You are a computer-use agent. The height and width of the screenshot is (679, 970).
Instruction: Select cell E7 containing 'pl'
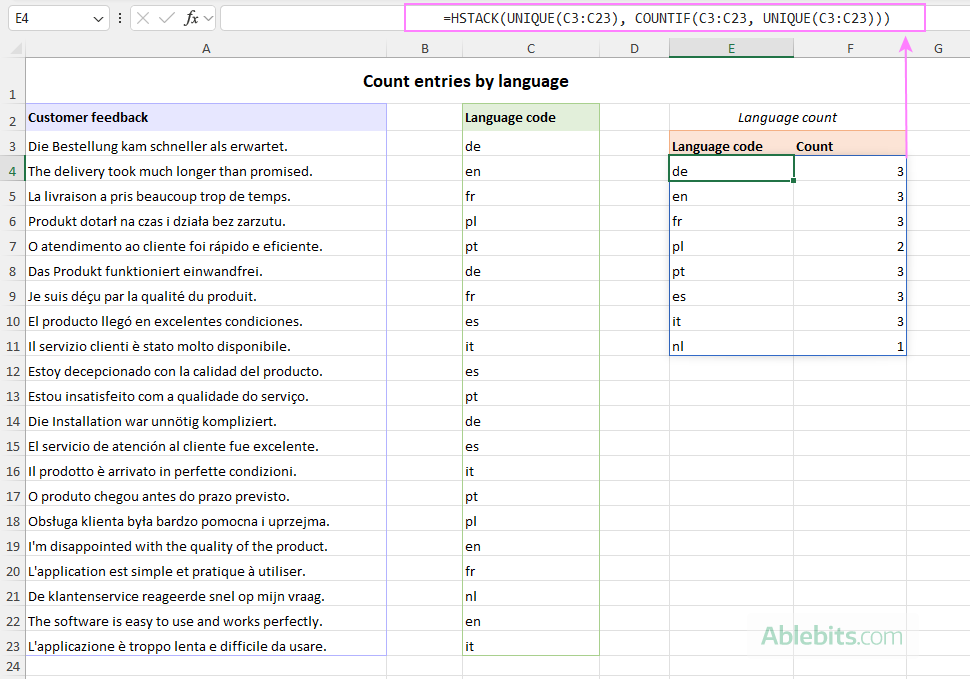[x=731, y=246]
